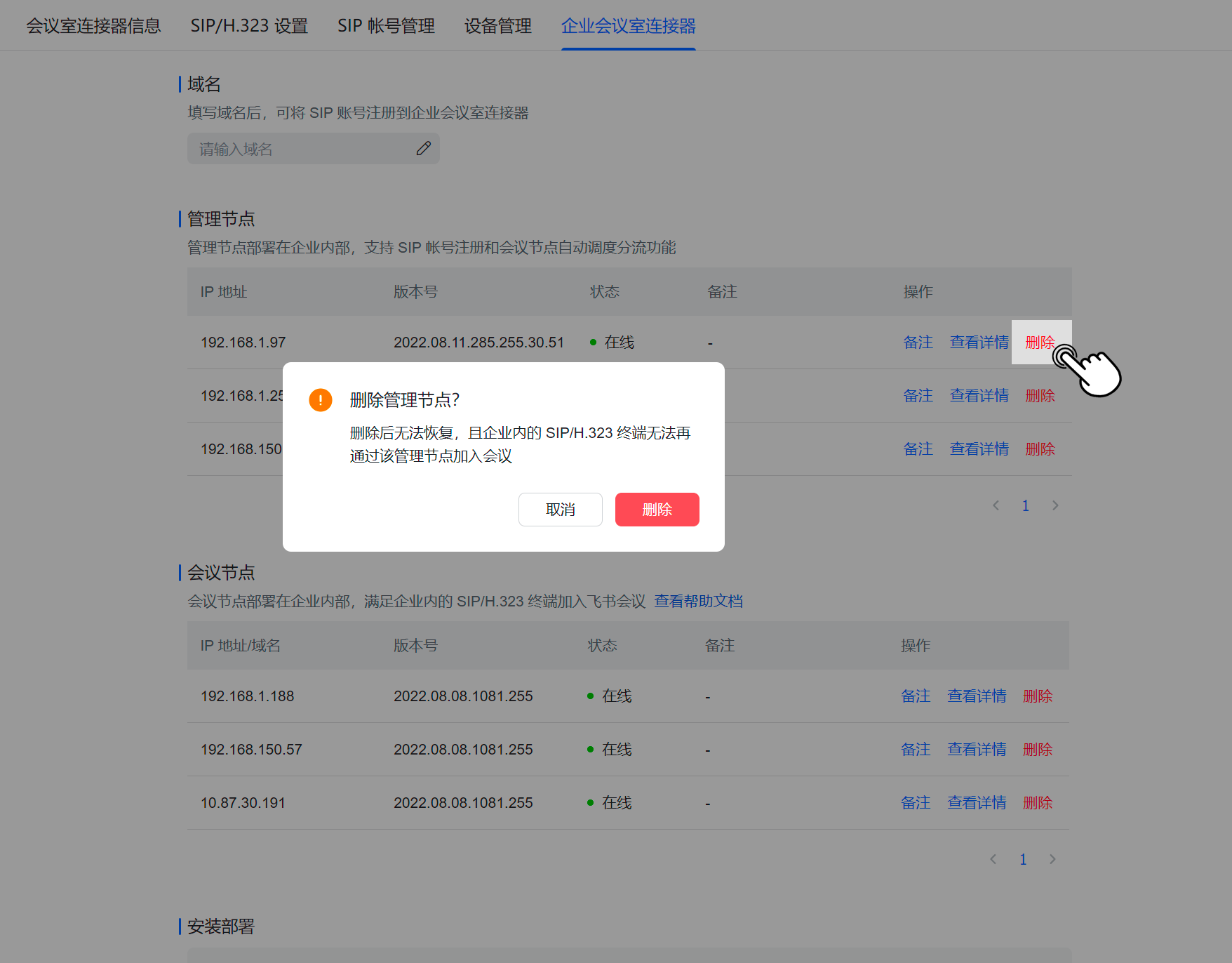This screenshot has width=1232, height=963.
Task: Click the 请输入域名 input field
Action: [314, 149]
